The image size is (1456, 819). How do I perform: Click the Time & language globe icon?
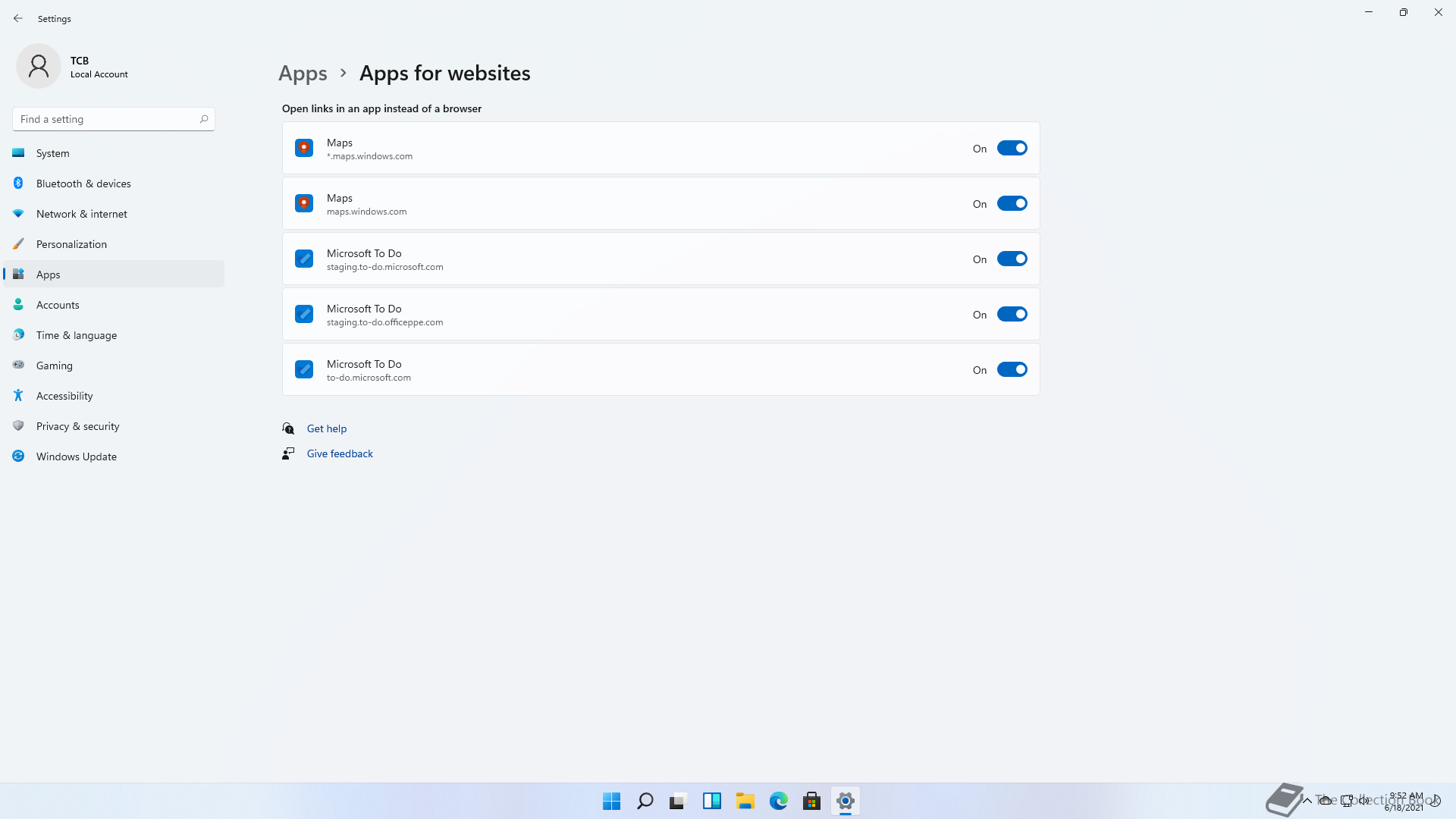pos(18,335)
